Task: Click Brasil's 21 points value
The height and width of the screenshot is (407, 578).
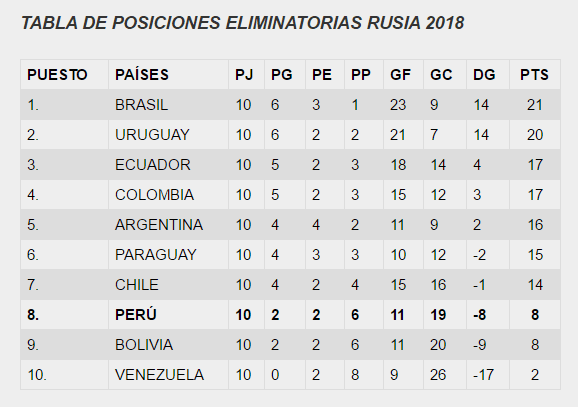Action: tap(535, 105)
